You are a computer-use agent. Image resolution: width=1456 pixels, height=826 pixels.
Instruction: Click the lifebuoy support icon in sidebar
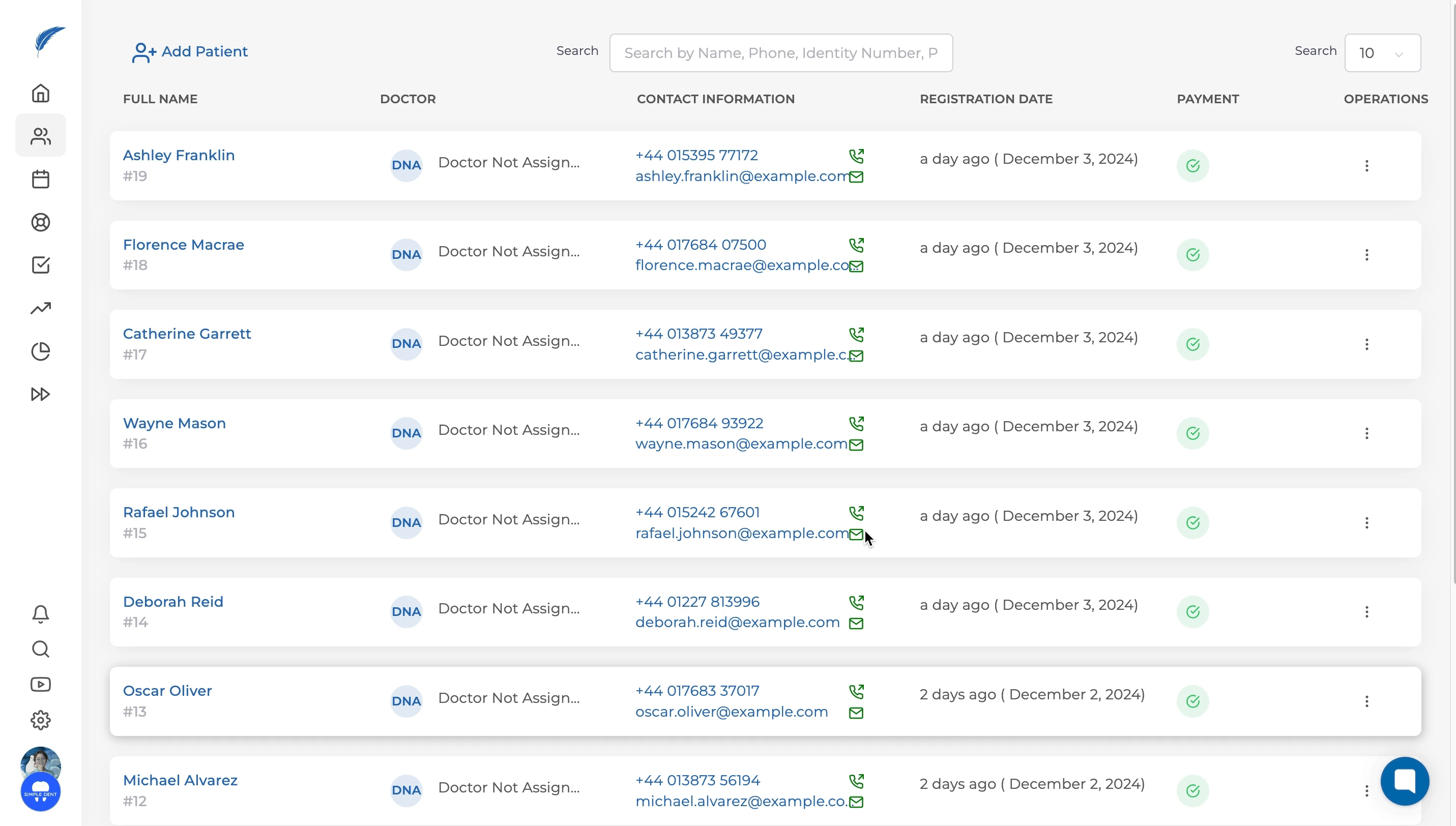pos(40,222)
